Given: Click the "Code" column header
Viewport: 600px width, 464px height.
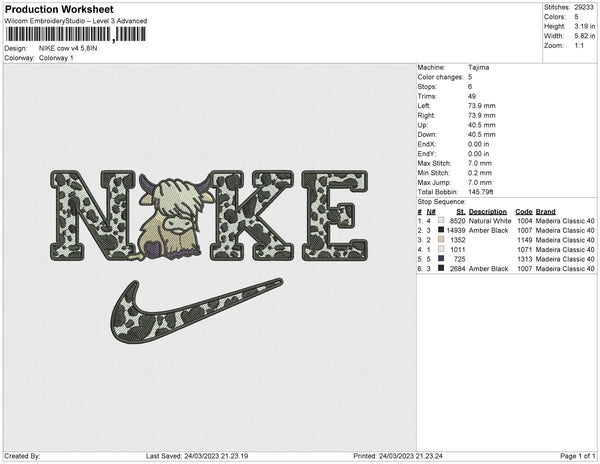Looking at the screenshot, I should pyautogui.click(x=524, y=212).
